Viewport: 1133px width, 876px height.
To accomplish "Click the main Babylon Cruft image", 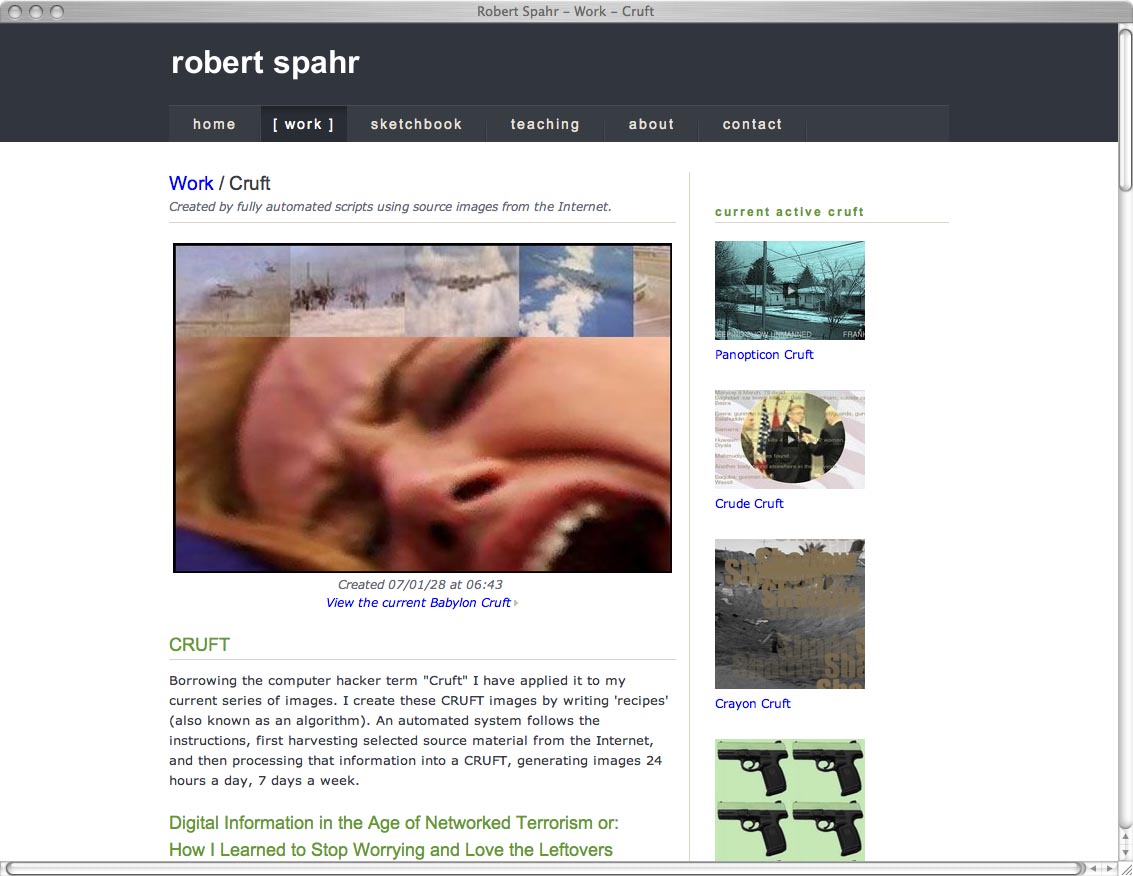I will [423, 408].
